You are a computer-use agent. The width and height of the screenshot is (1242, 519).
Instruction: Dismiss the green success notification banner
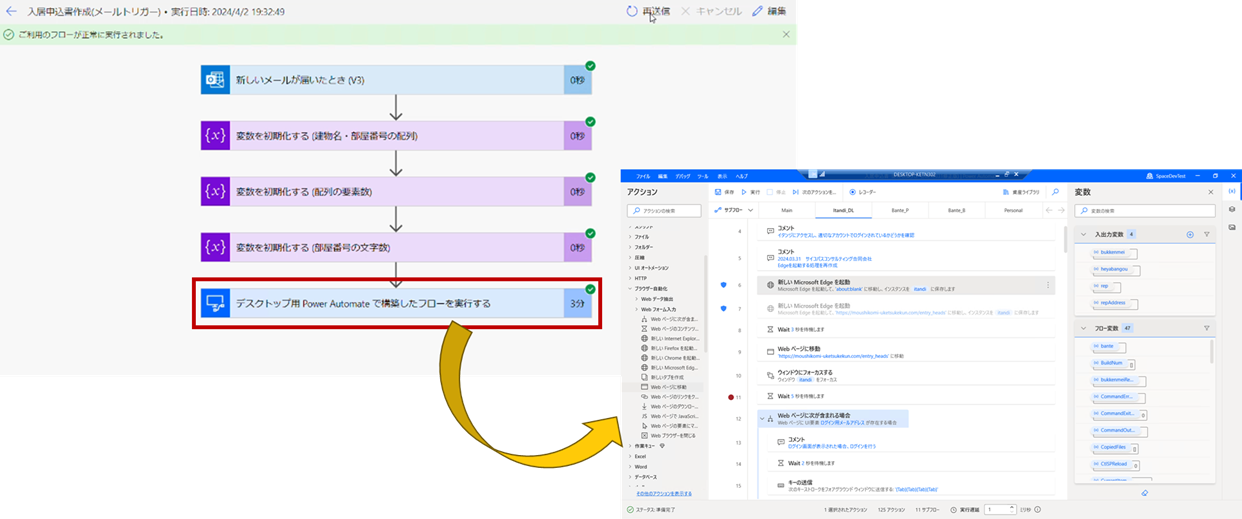(786, 34)
